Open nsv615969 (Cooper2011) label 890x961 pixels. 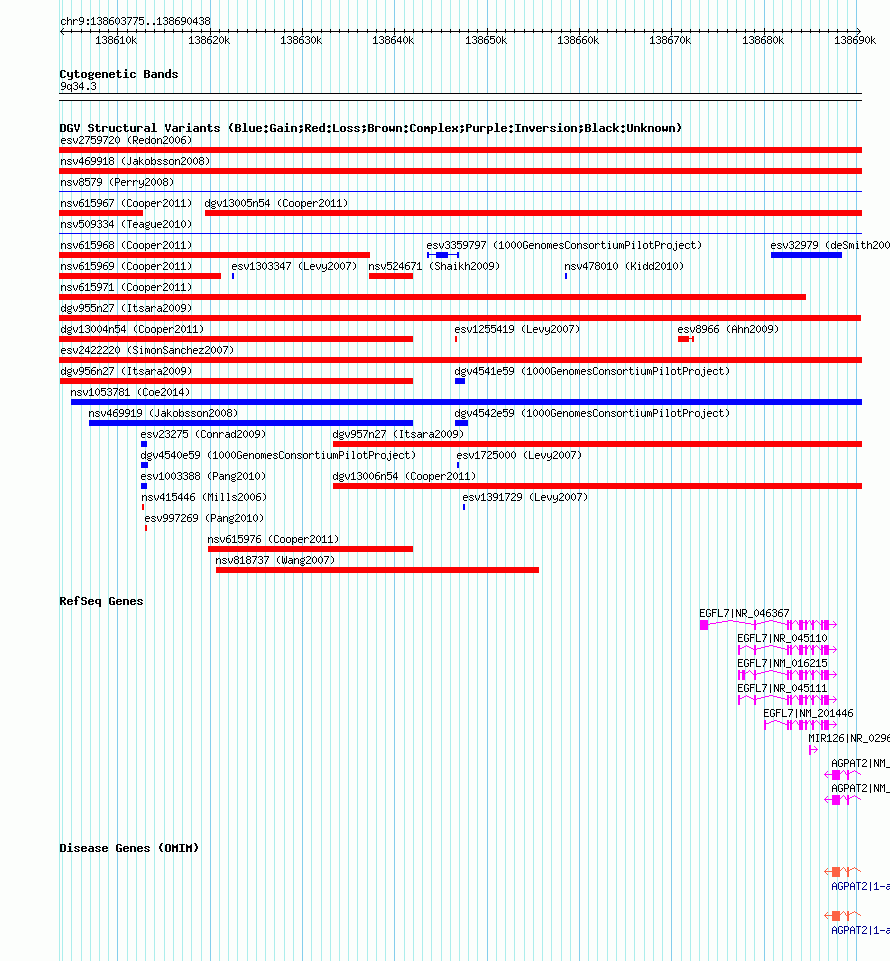126,267
